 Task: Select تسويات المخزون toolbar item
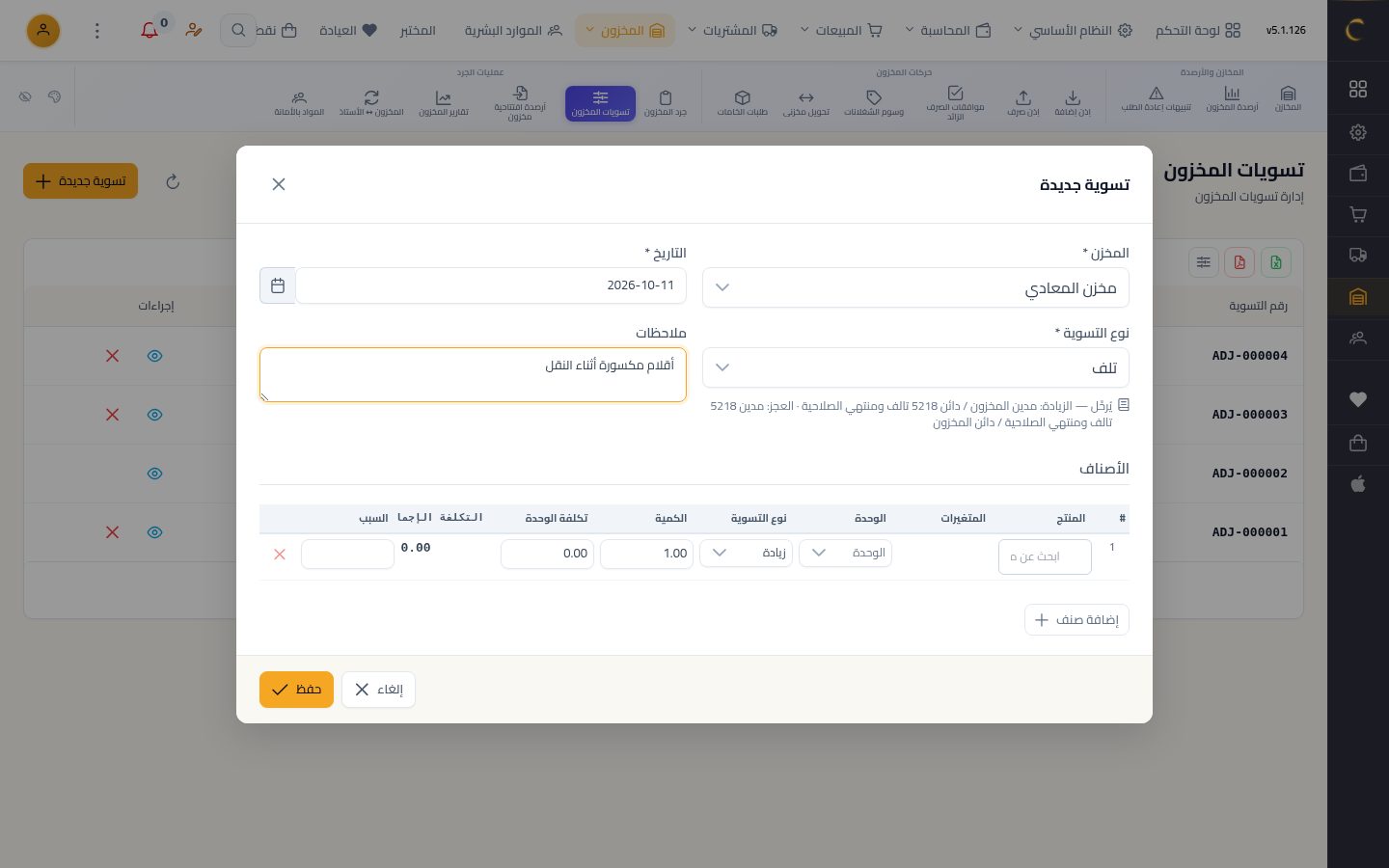[x=600, y=103]
